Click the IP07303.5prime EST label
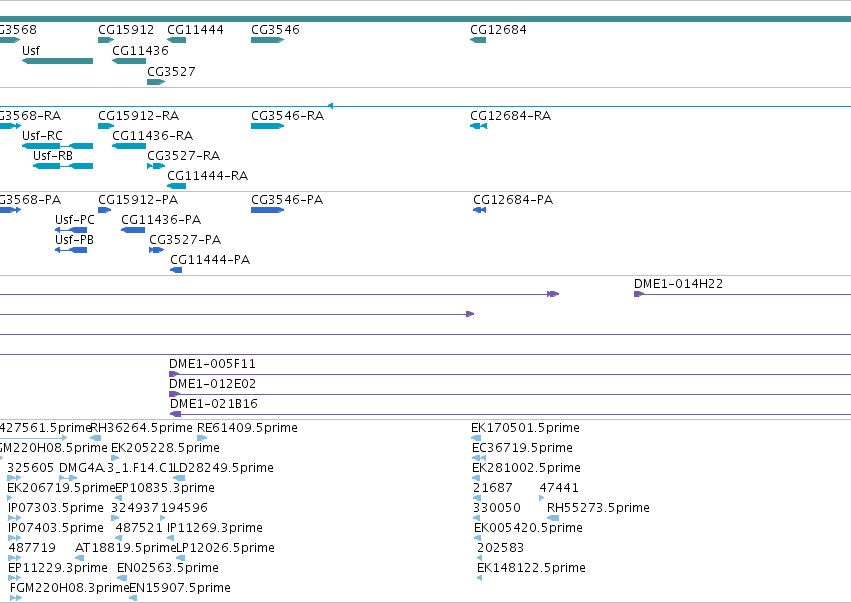This screenshot has height=603, width=851. tap(56, 508)
